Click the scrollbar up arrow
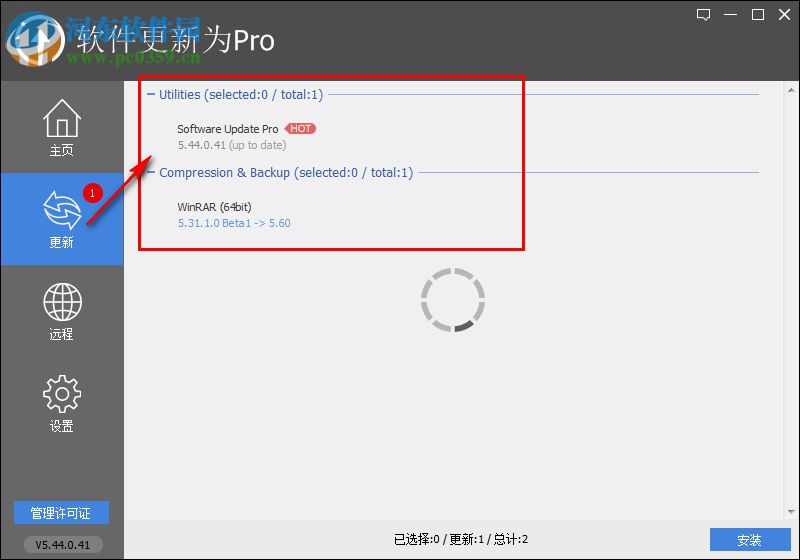 coord(791,90)
